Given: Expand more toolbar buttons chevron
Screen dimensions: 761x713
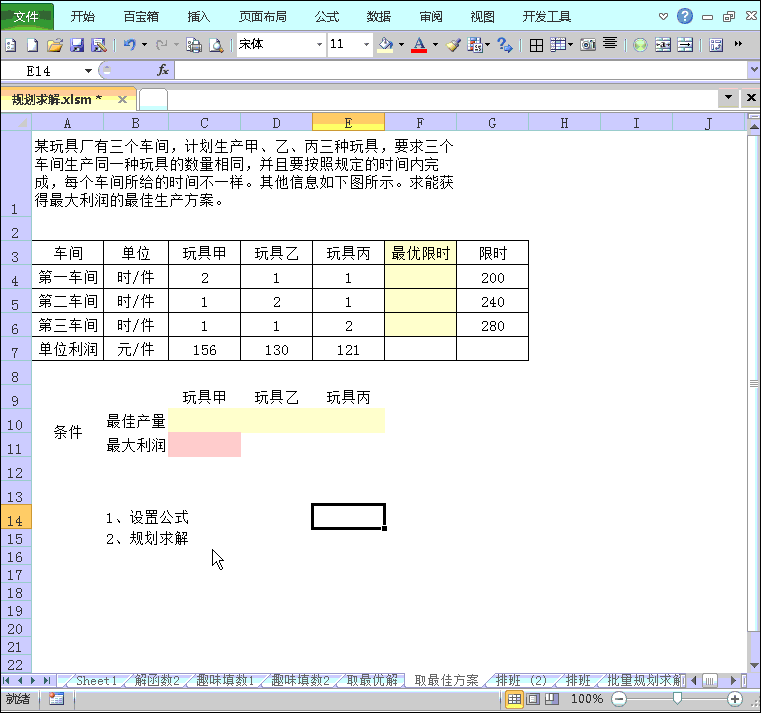Looking at the screenshot, I should tap(738, 44).
